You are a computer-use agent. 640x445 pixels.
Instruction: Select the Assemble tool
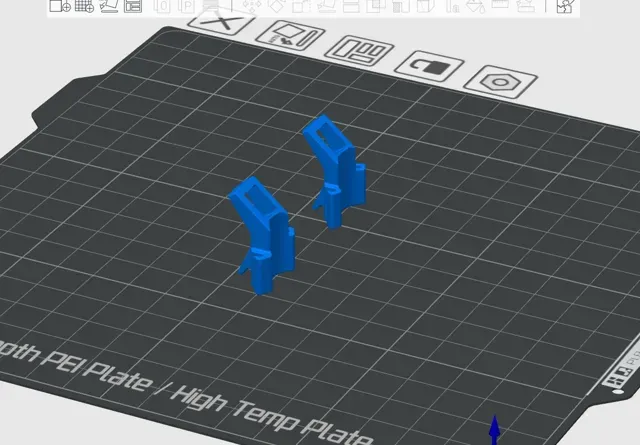526,5
